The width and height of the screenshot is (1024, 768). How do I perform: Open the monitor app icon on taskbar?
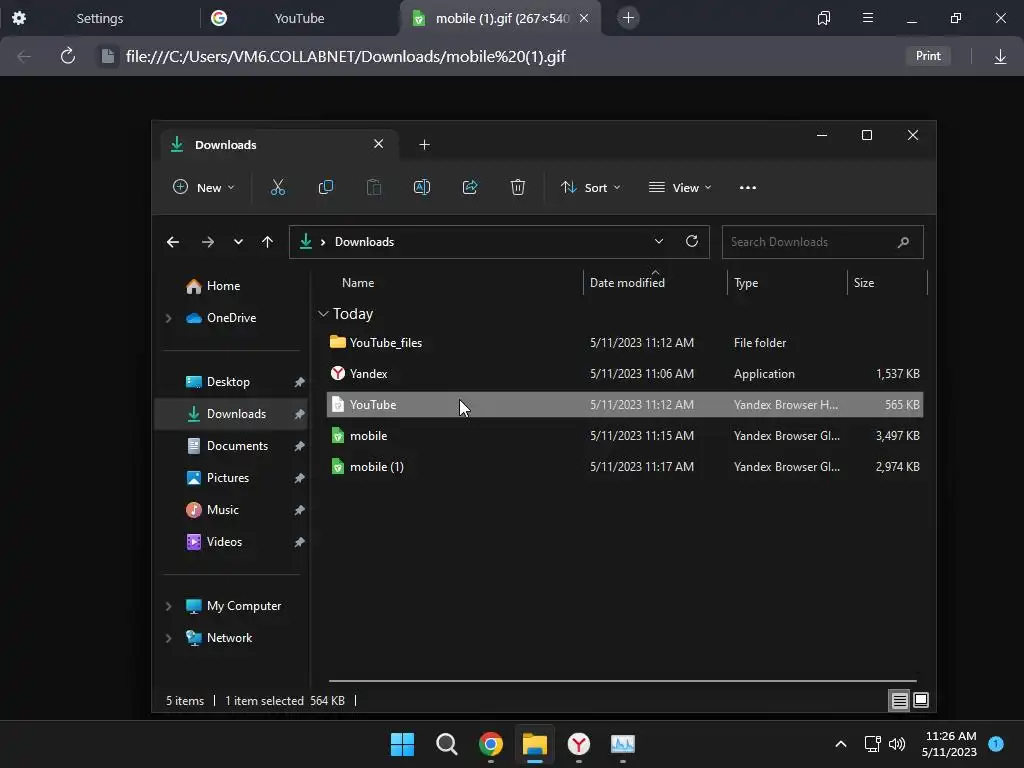622,744
